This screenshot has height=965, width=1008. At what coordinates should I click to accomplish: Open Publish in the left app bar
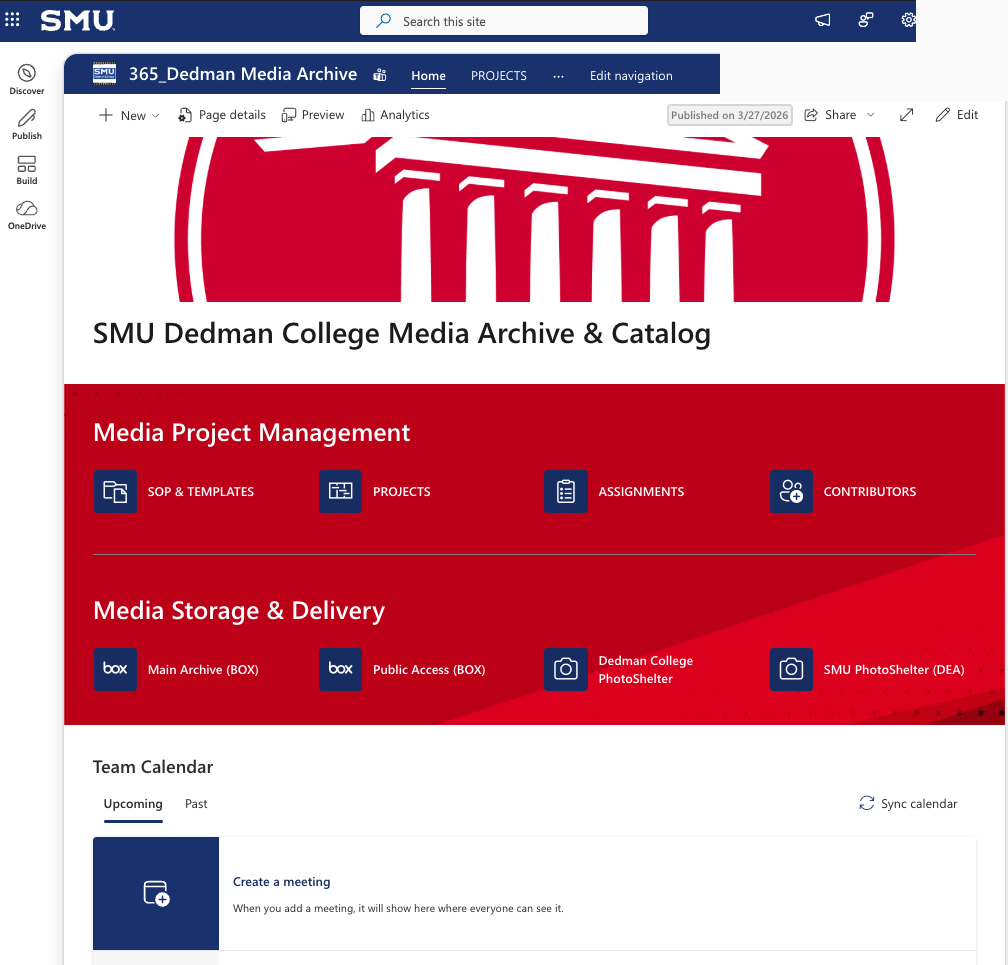pos(26,125)
